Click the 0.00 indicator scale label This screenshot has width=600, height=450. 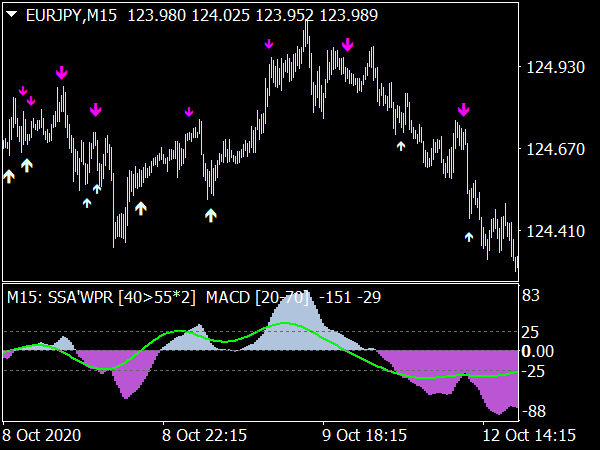(x=538, y=351)
